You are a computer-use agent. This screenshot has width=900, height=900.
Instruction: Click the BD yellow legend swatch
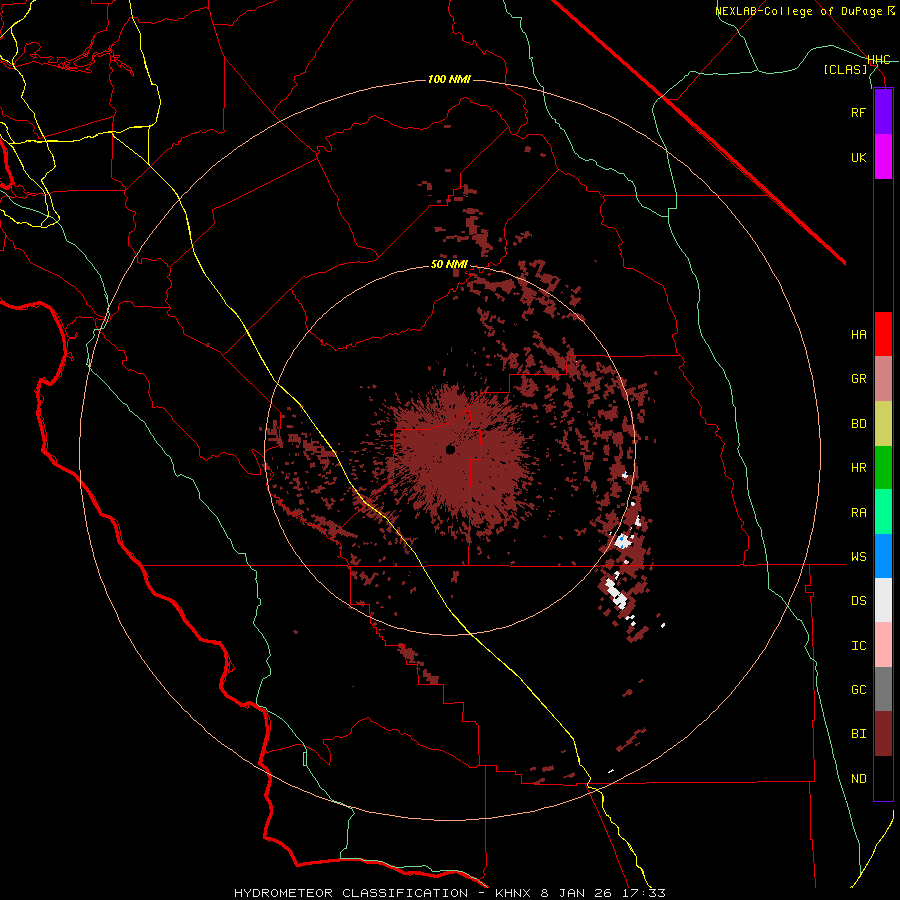(x=883, y=423)
